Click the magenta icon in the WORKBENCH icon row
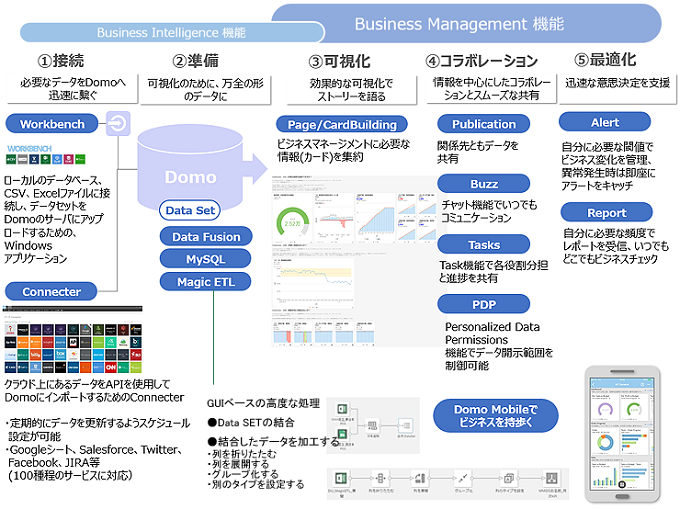The width and height of the screenshot is (680, 509). (69, 159)
